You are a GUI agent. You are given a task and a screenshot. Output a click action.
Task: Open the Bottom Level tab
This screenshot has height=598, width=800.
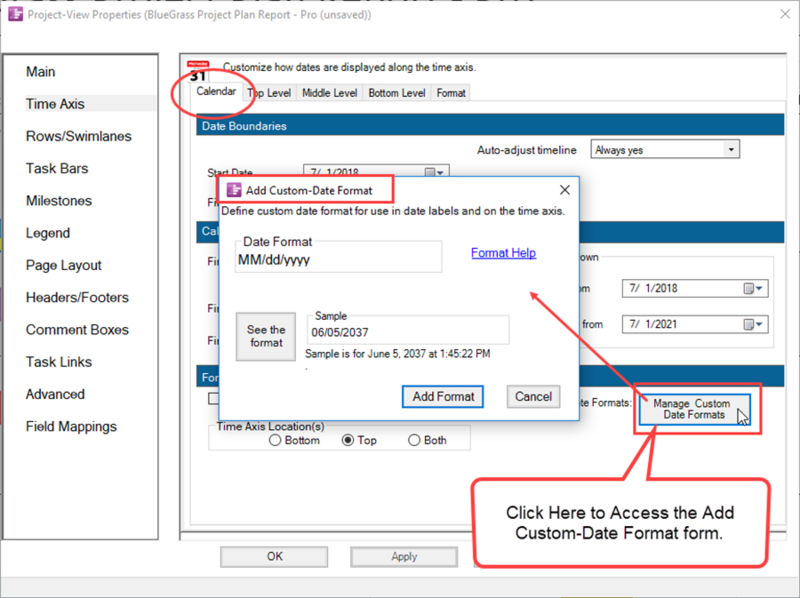tap(397, 93)
